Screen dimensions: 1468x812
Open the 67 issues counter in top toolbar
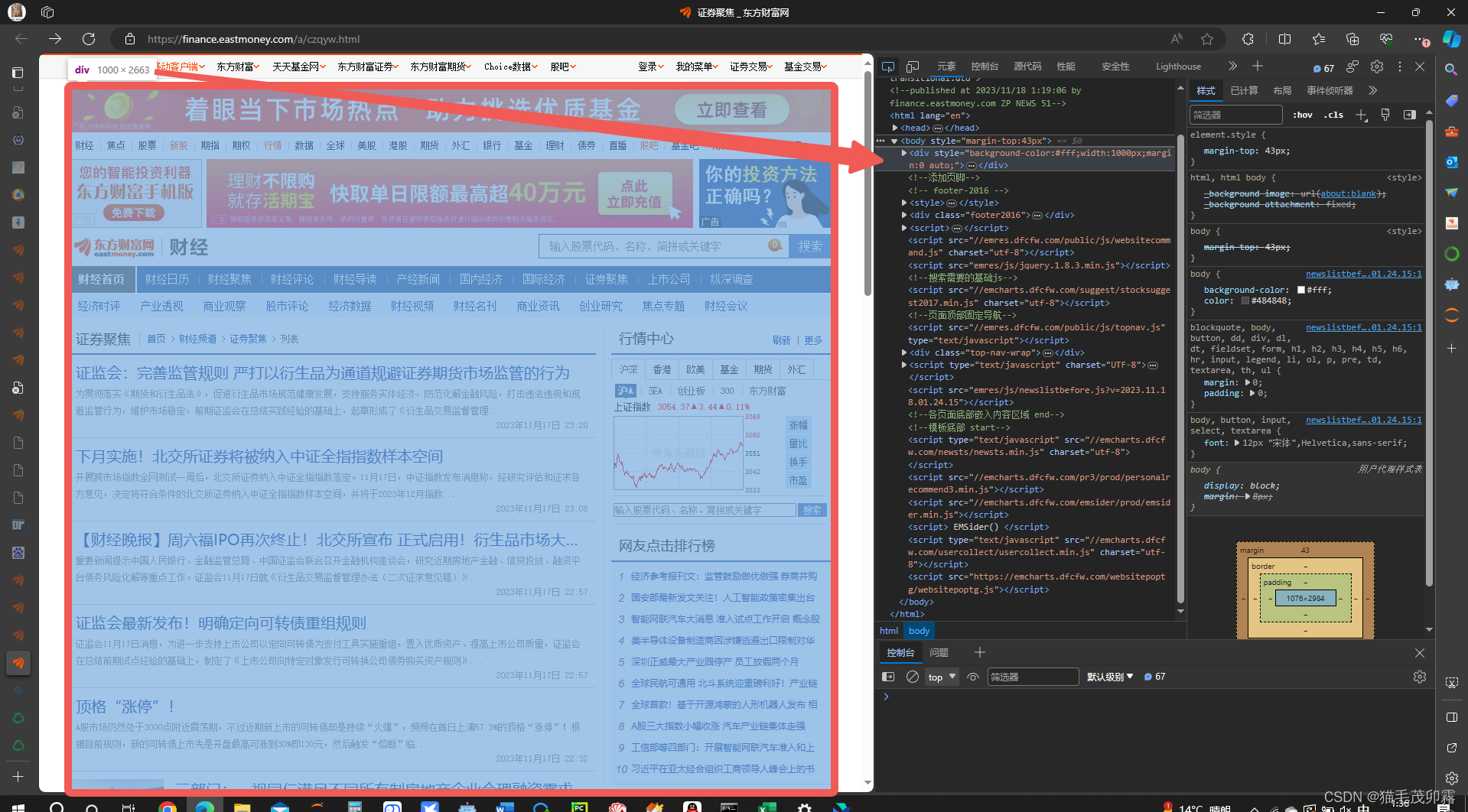[1323, 68]
